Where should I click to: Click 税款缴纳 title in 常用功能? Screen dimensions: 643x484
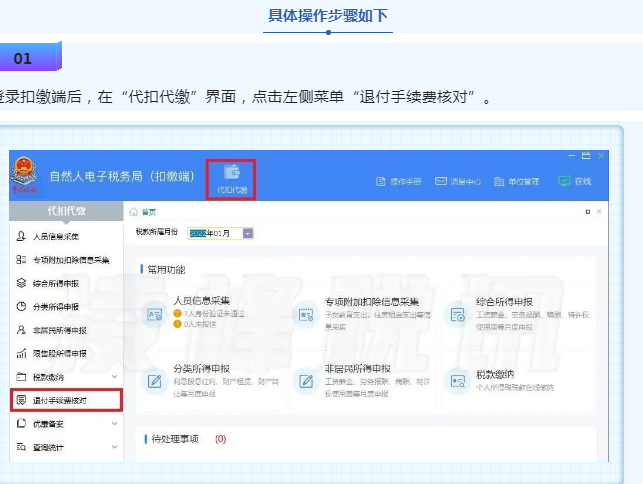point(495,374)
